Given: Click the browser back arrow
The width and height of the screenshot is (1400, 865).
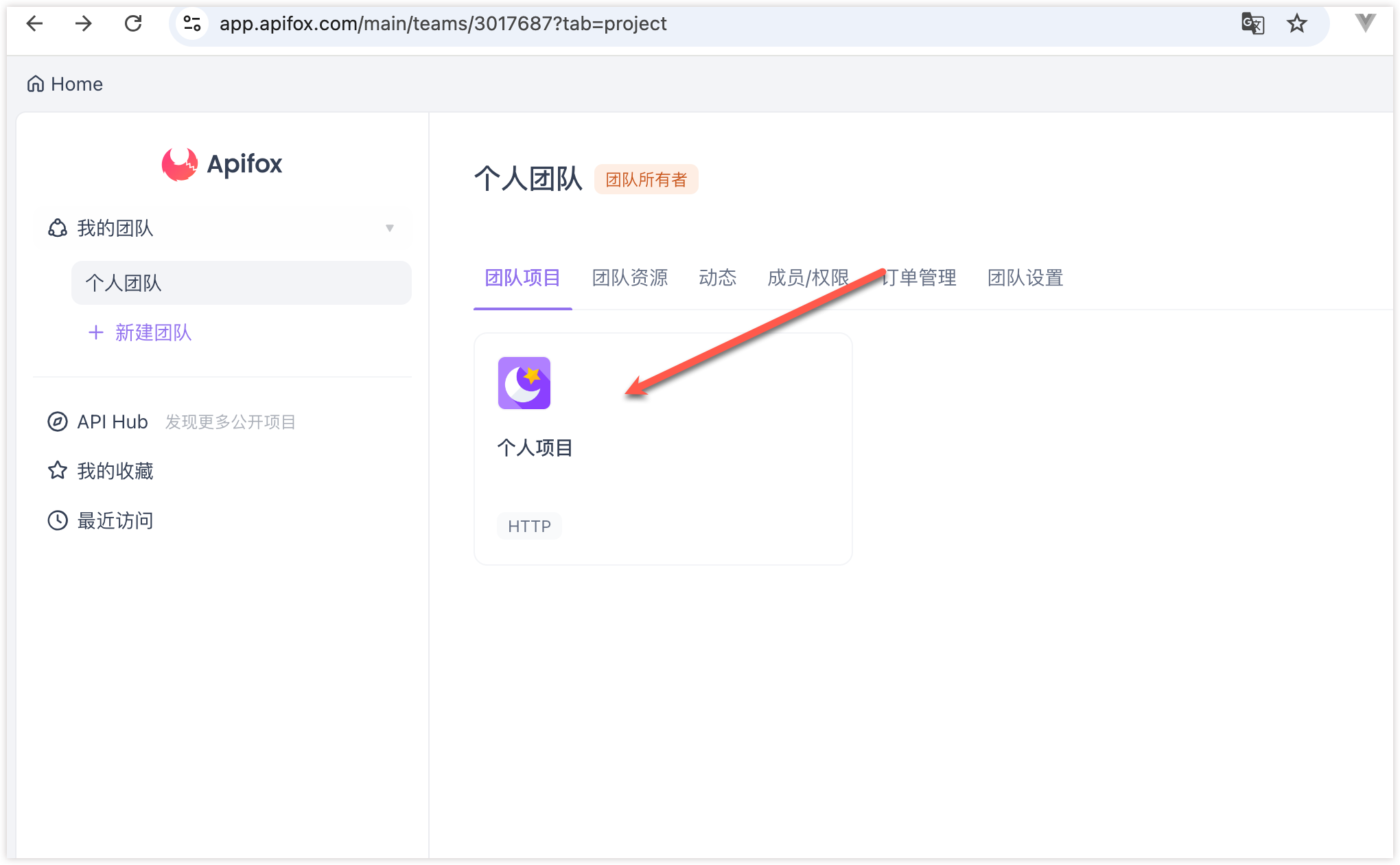Looking at the screenshot, I should [x=34, y=24].
